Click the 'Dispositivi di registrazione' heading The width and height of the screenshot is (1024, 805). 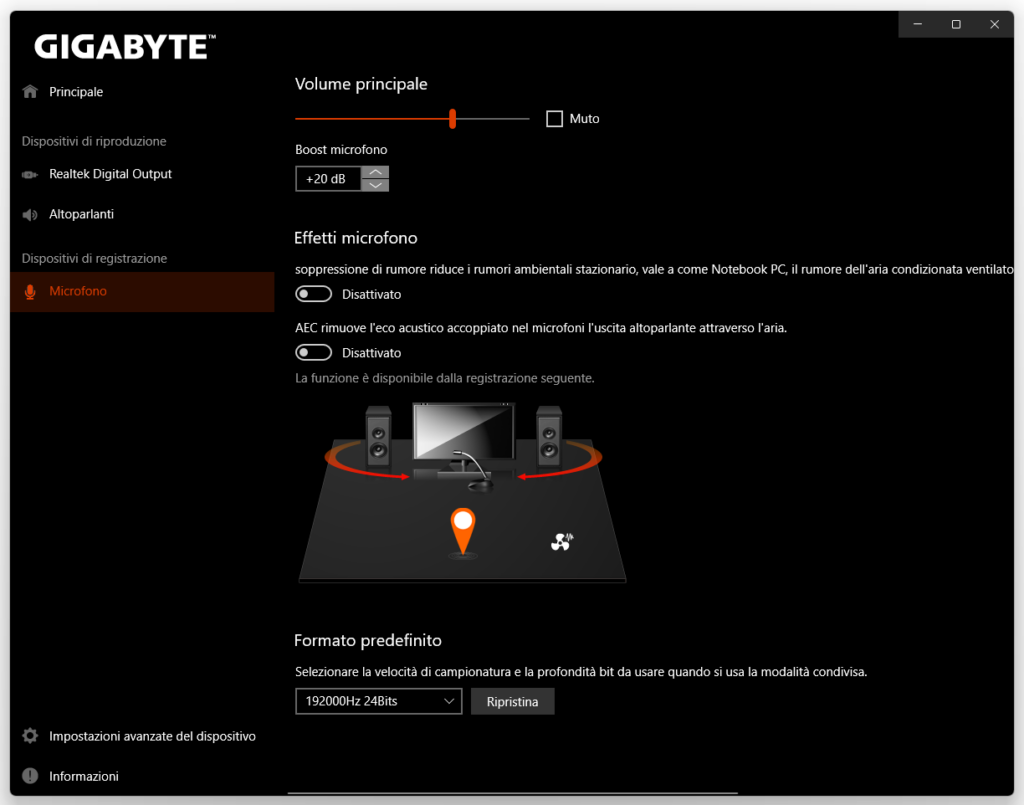coord(94,259)
